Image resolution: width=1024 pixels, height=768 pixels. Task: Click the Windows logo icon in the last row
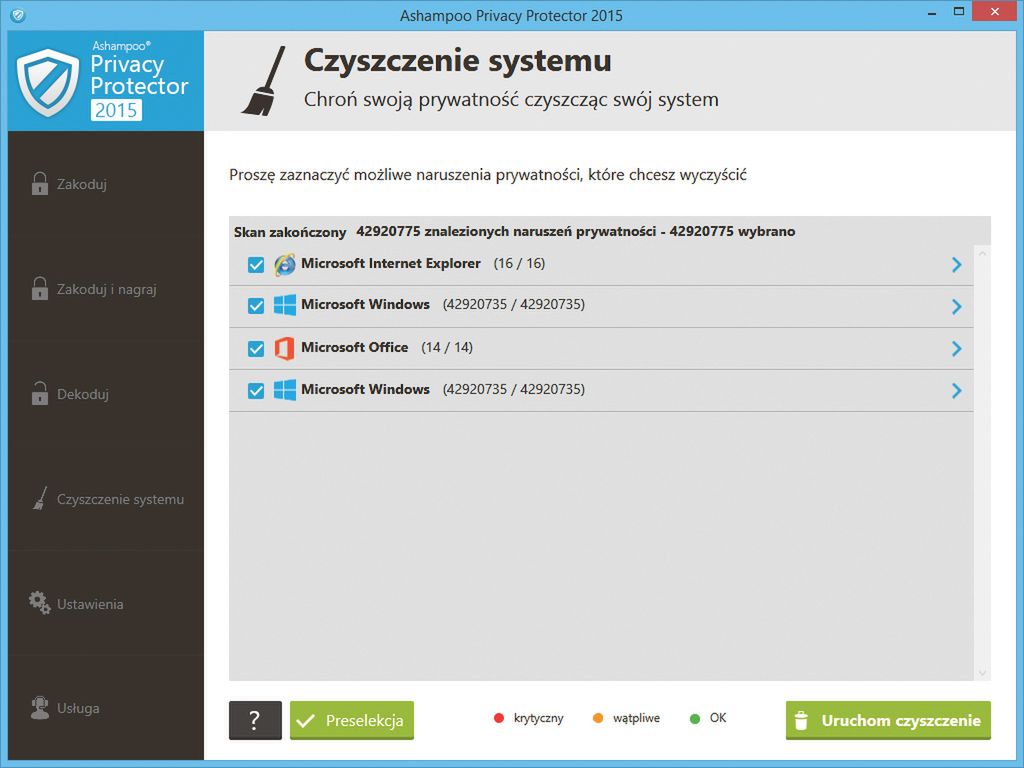coord(285,390)
